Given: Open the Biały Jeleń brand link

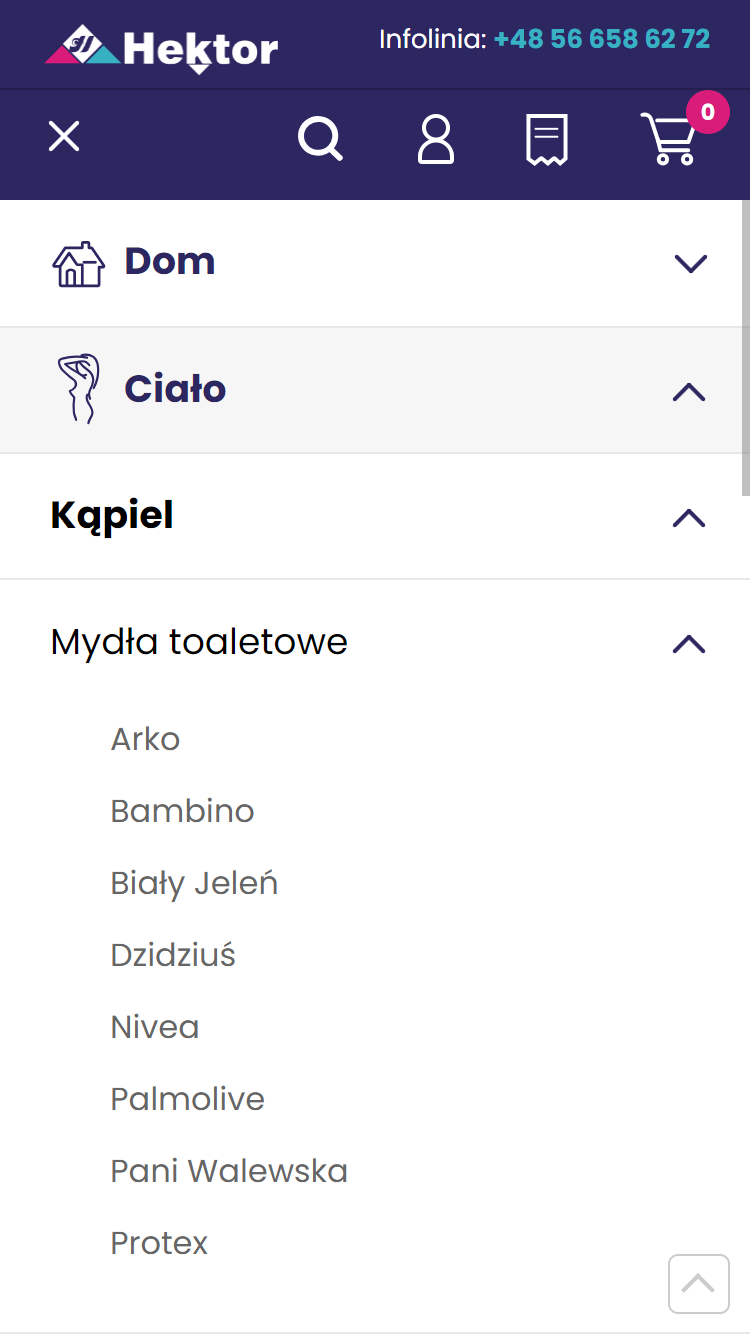Looking at the screenshot, I should point(194,883).
